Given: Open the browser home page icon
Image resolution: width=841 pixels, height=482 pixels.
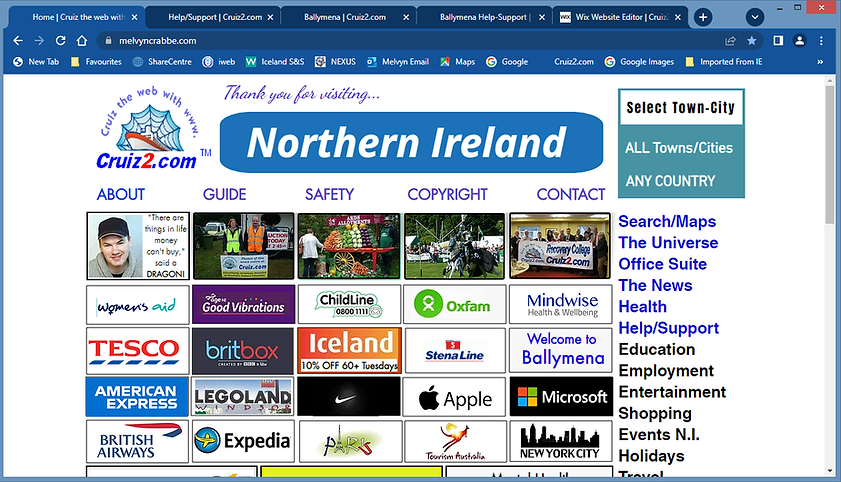Looking at the screenshot, I should point(82,41).
